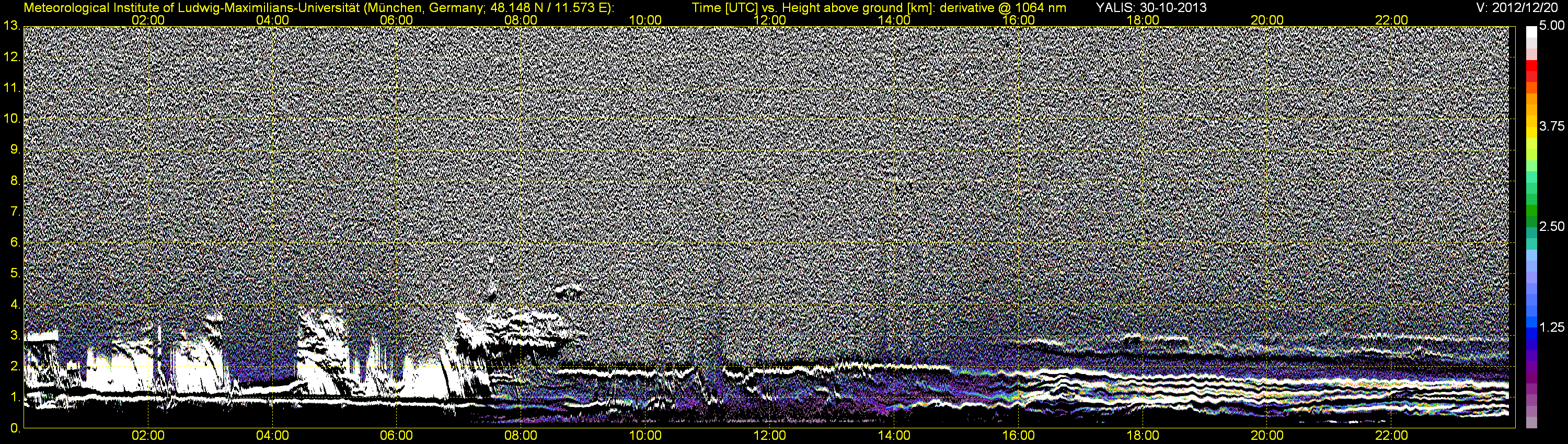Click the 04:00 label on the bottom time axis
Viewport: 1568px width, 444px height.
click(273, 436)
